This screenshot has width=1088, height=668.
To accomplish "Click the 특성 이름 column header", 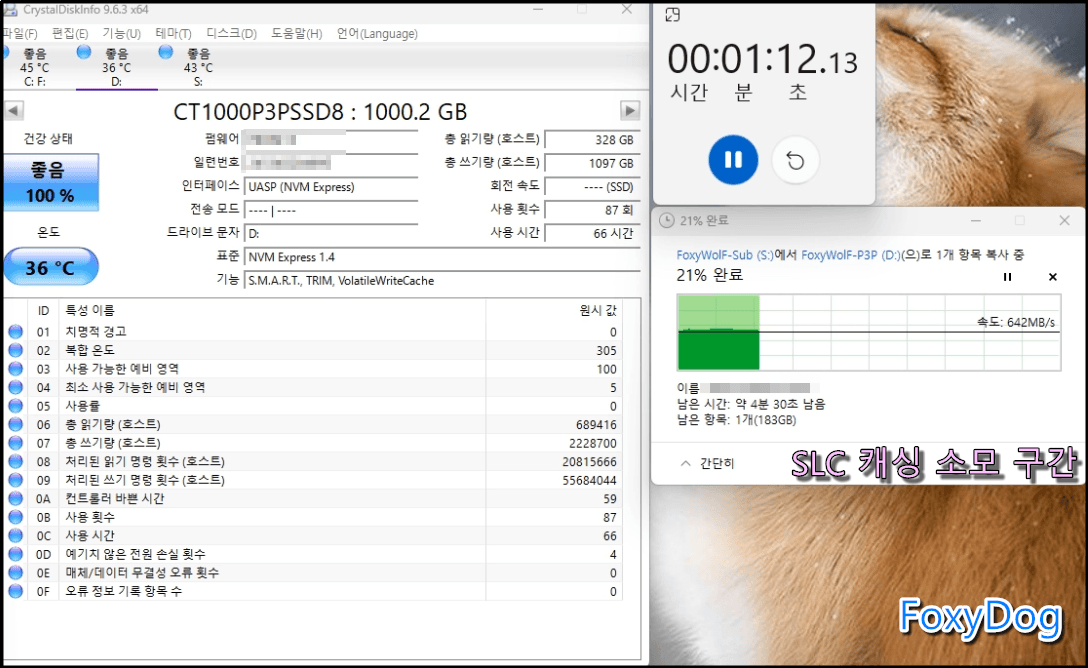I will point(272,311).
